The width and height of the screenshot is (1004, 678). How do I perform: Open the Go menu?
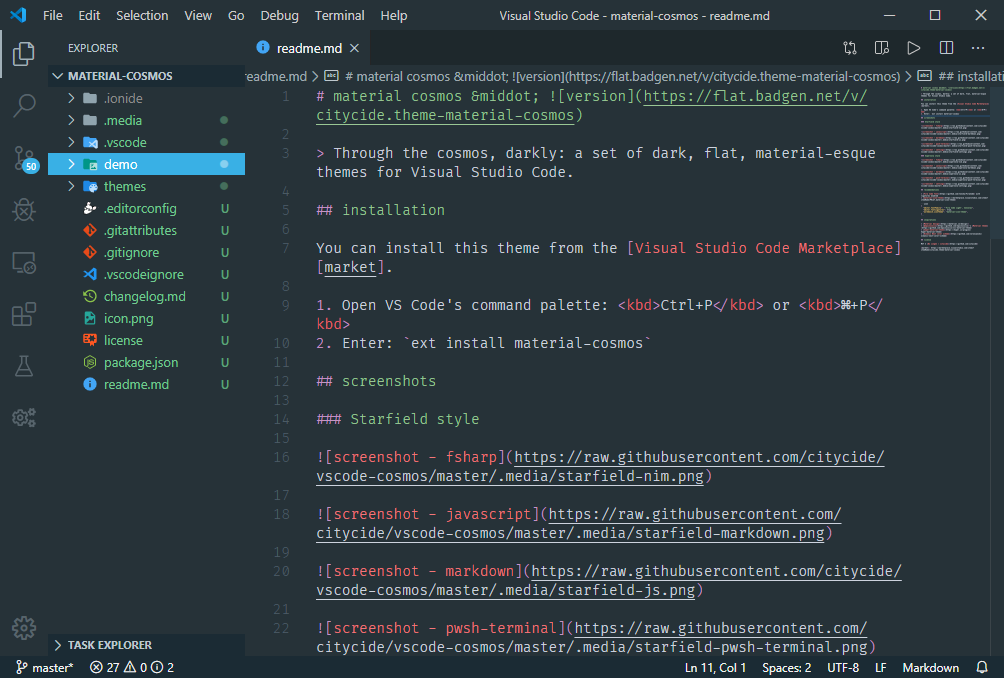[236, 15]
